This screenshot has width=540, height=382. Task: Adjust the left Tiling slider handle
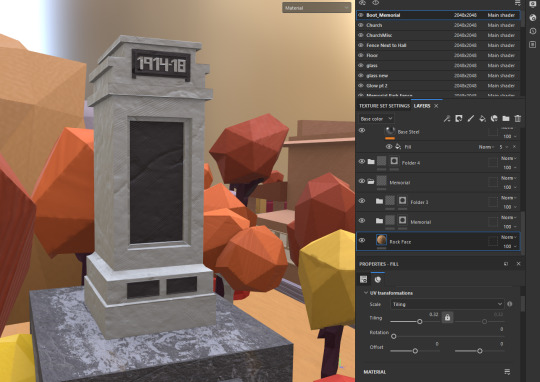tap(419, 321)
